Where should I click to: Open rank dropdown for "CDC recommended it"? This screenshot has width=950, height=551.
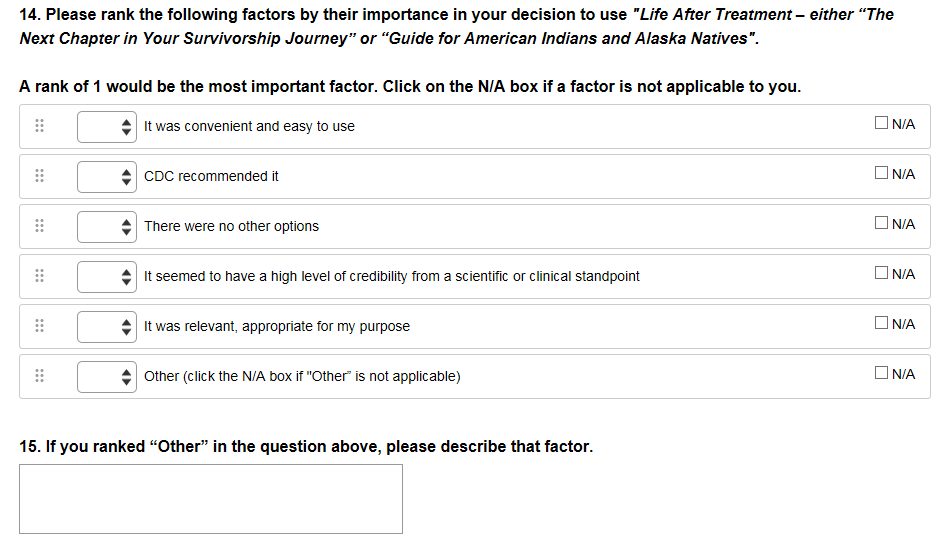pyautogui.click(x=106, y=177)
